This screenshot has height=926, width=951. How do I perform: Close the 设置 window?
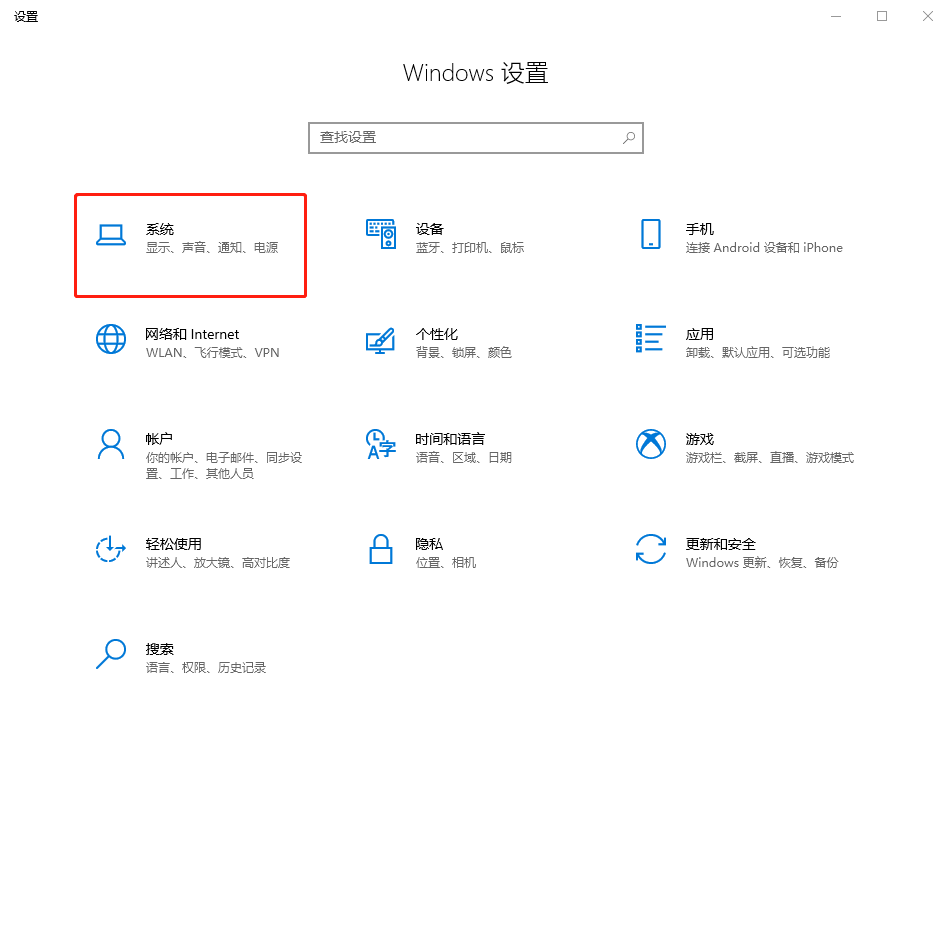[928, 16]
